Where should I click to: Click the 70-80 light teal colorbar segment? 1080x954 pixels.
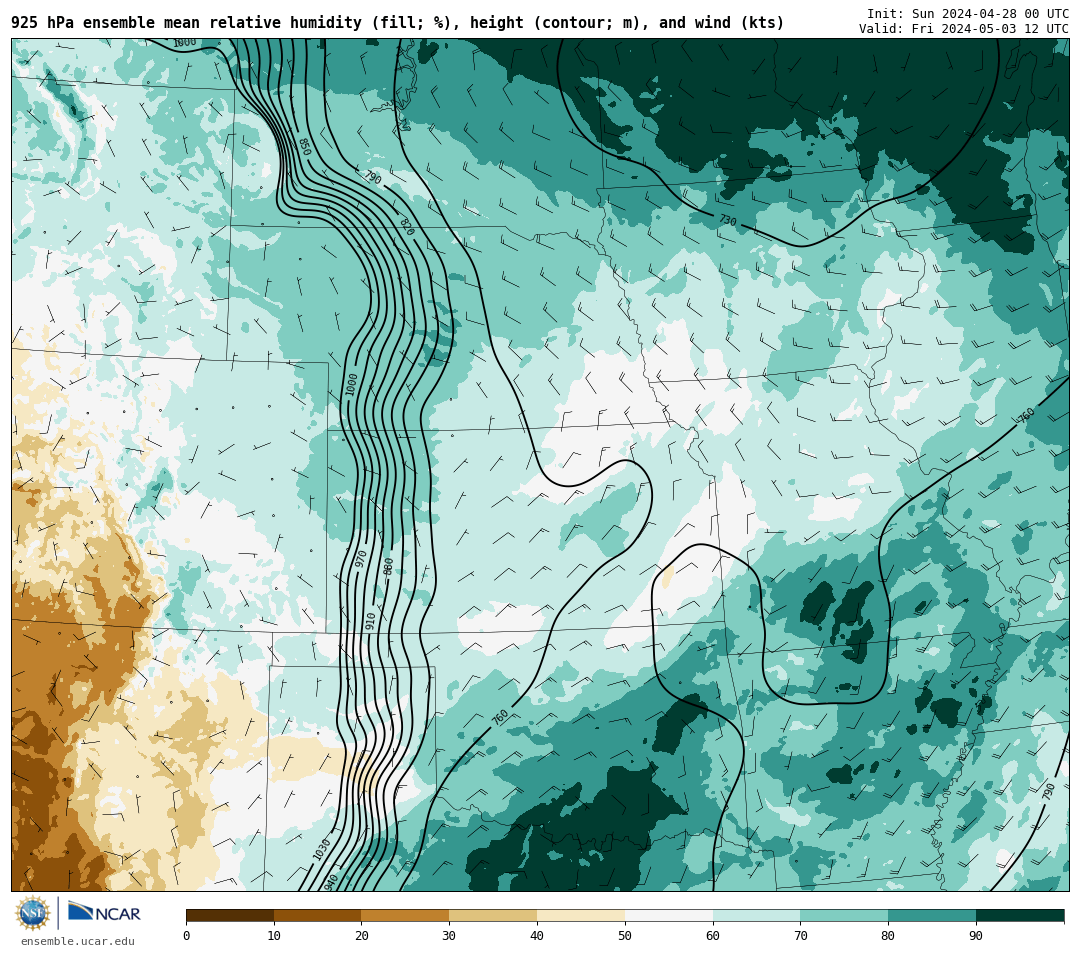pos(844,915)
